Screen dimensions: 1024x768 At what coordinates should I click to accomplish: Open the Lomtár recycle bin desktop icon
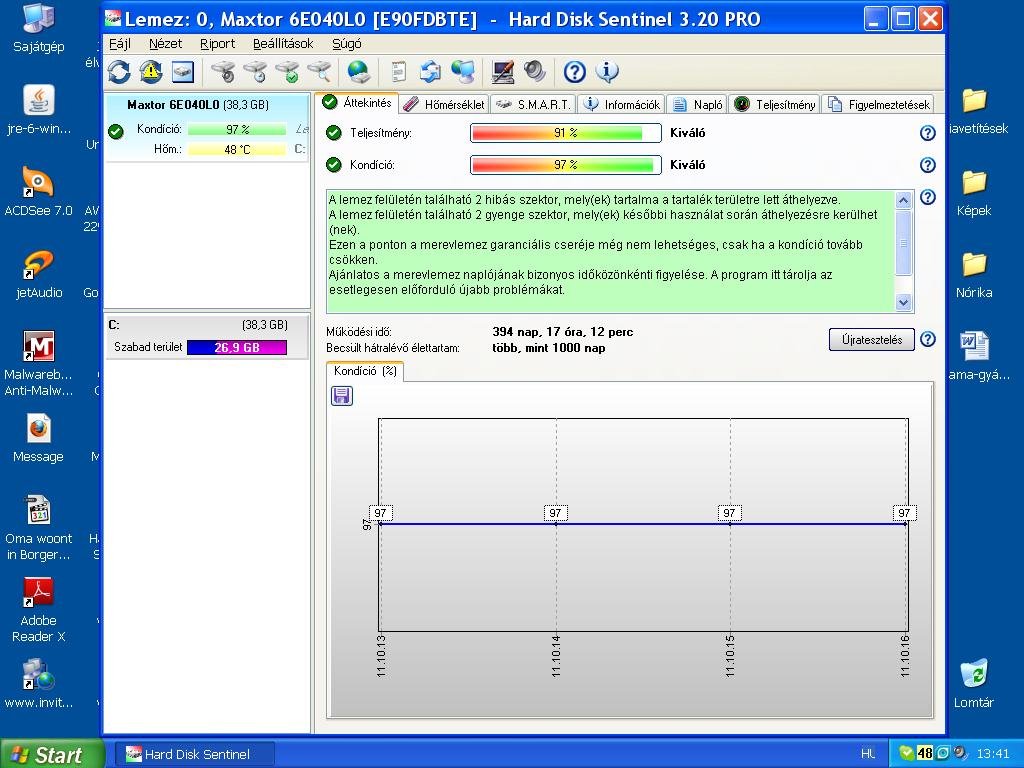pyautogui.click(x=974, y=684)
